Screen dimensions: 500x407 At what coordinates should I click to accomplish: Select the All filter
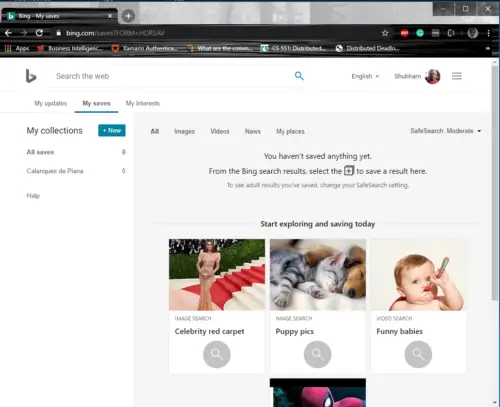155,131
